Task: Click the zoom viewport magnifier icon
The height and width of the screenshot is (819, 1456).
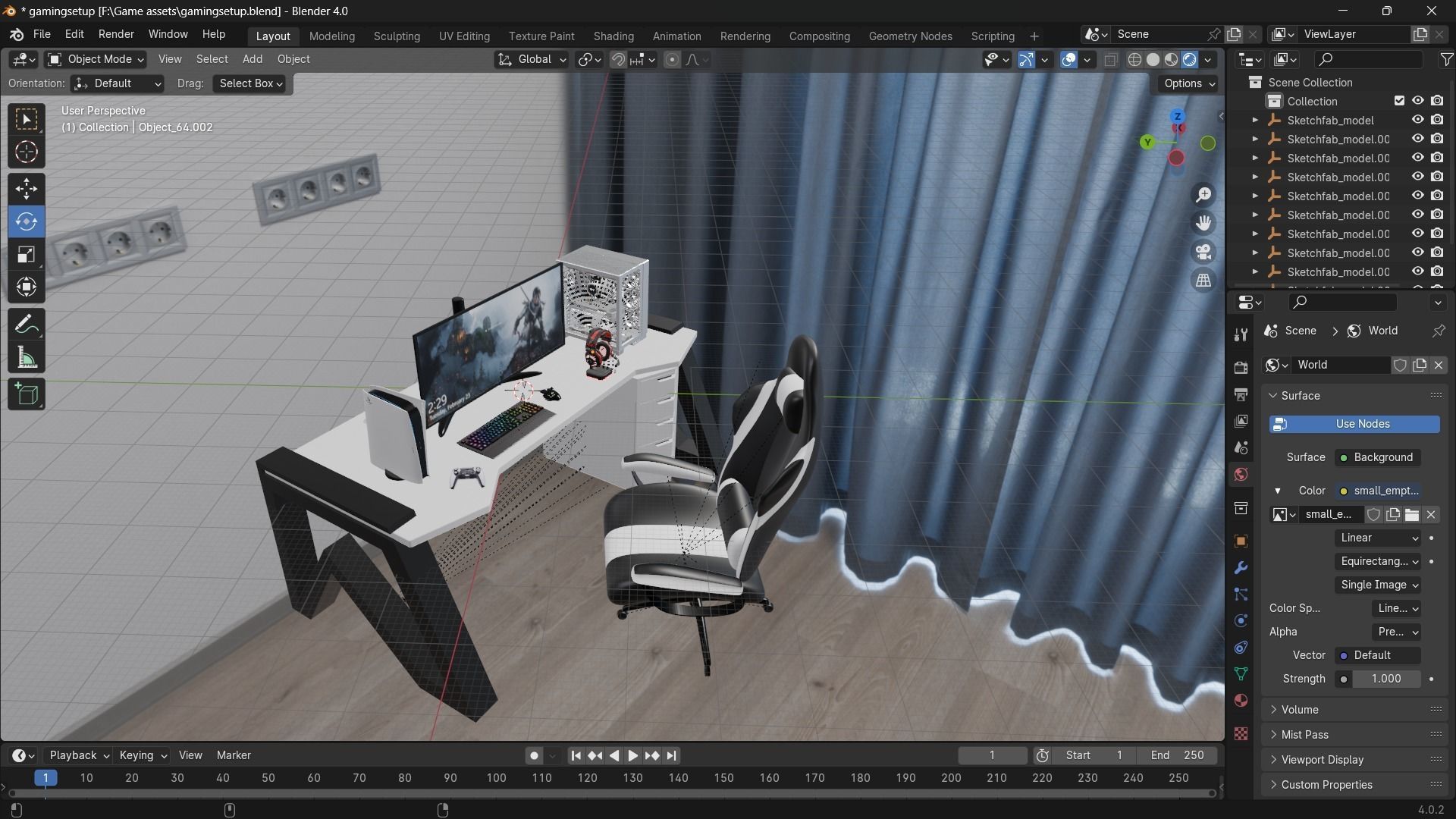Action: coord(1203,195)
